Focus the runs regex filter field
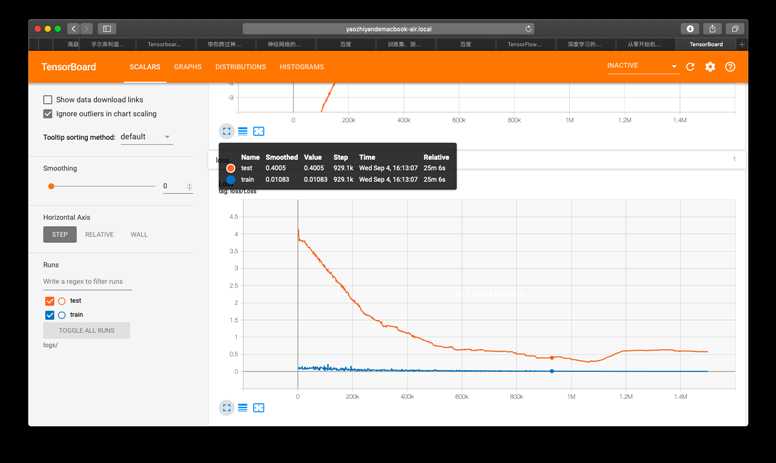This screenshot has width=776, height=463. point(87,281)
